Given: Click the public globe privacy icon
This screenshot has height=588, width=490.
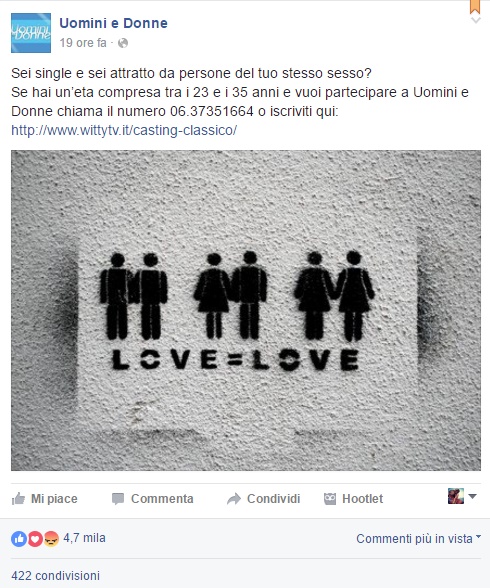Looking at the screenshot, I should 123,43.
